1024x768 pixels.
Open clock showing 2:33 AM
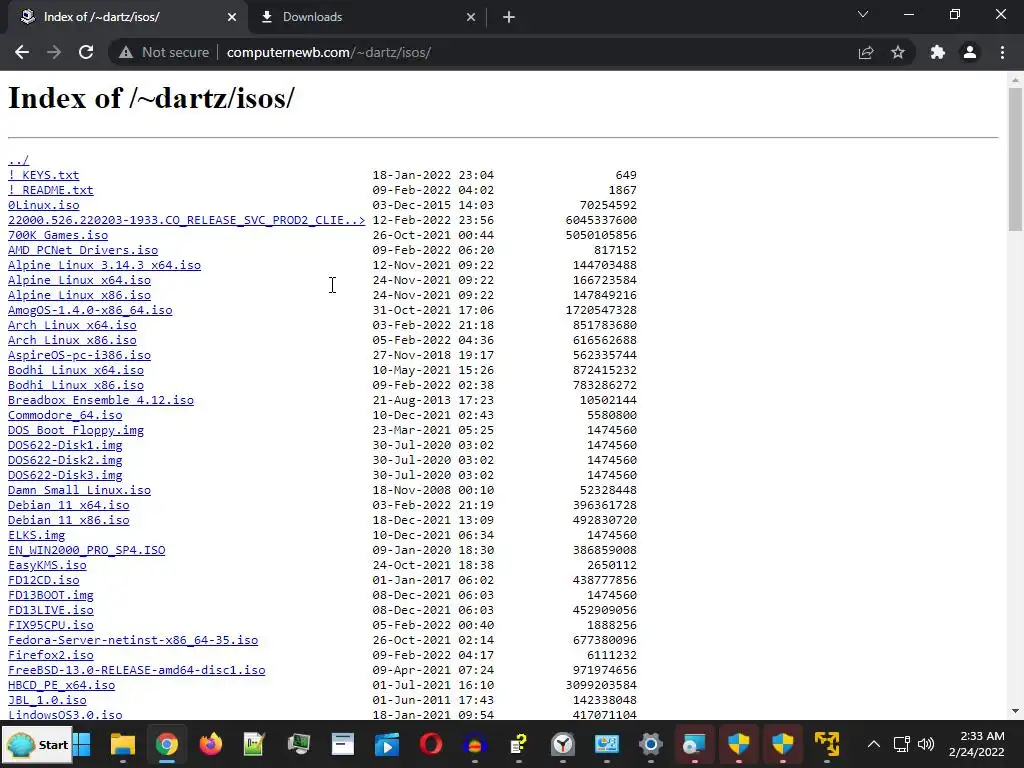pyautogui.click(x=976, y=744)
